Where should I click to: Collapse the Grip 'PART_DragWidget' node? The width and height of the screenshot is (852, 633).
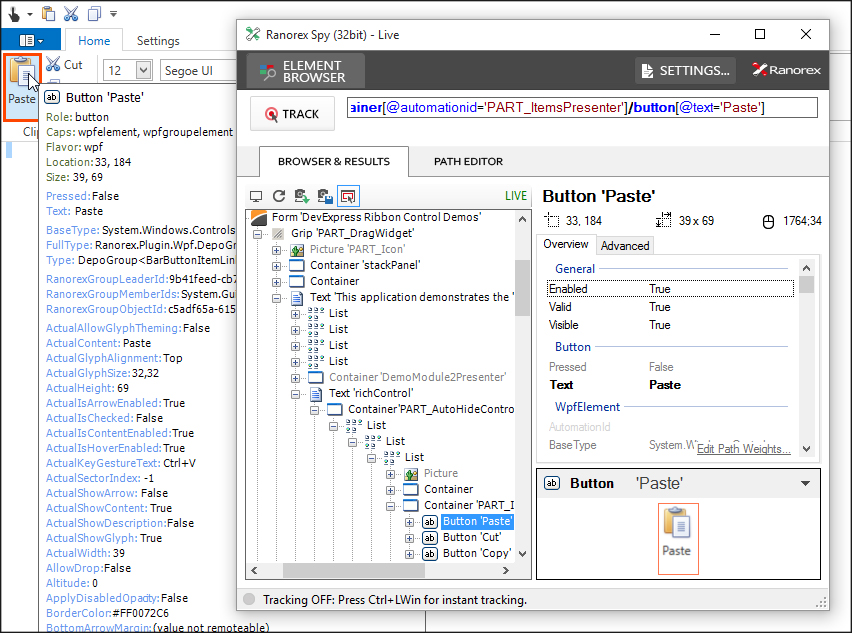(x=258, y=234)
